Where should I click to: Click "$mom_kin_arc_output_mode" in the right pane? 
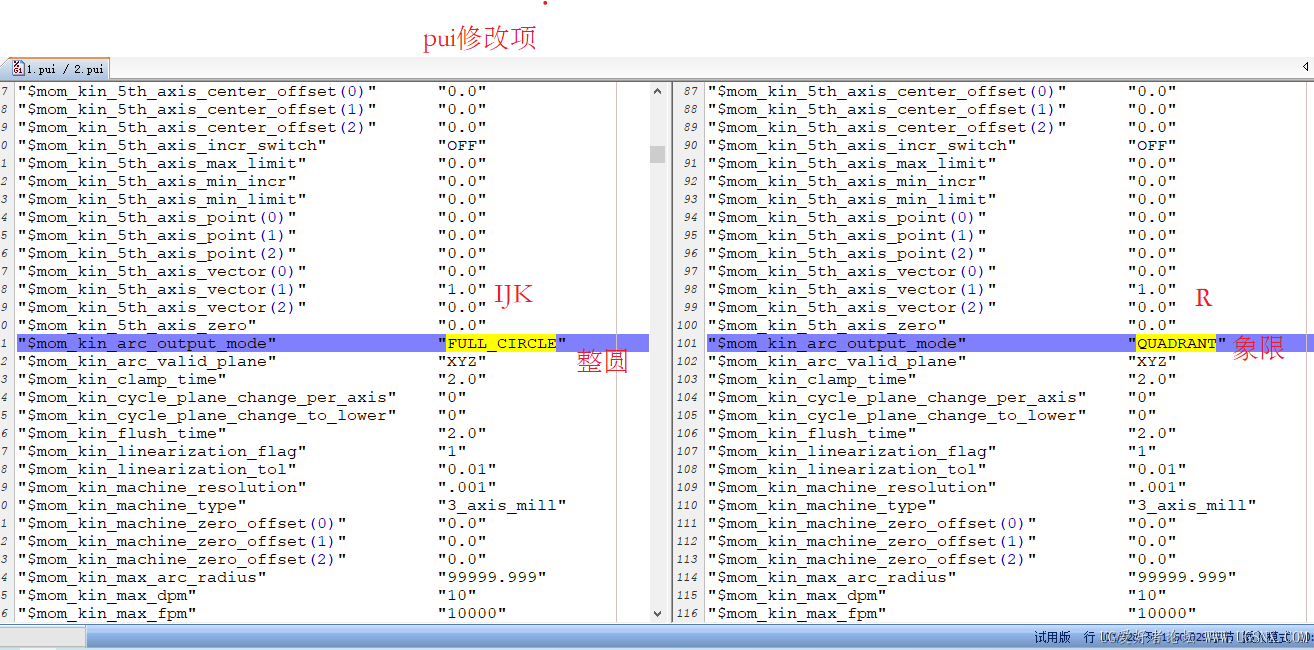(837, 343)
